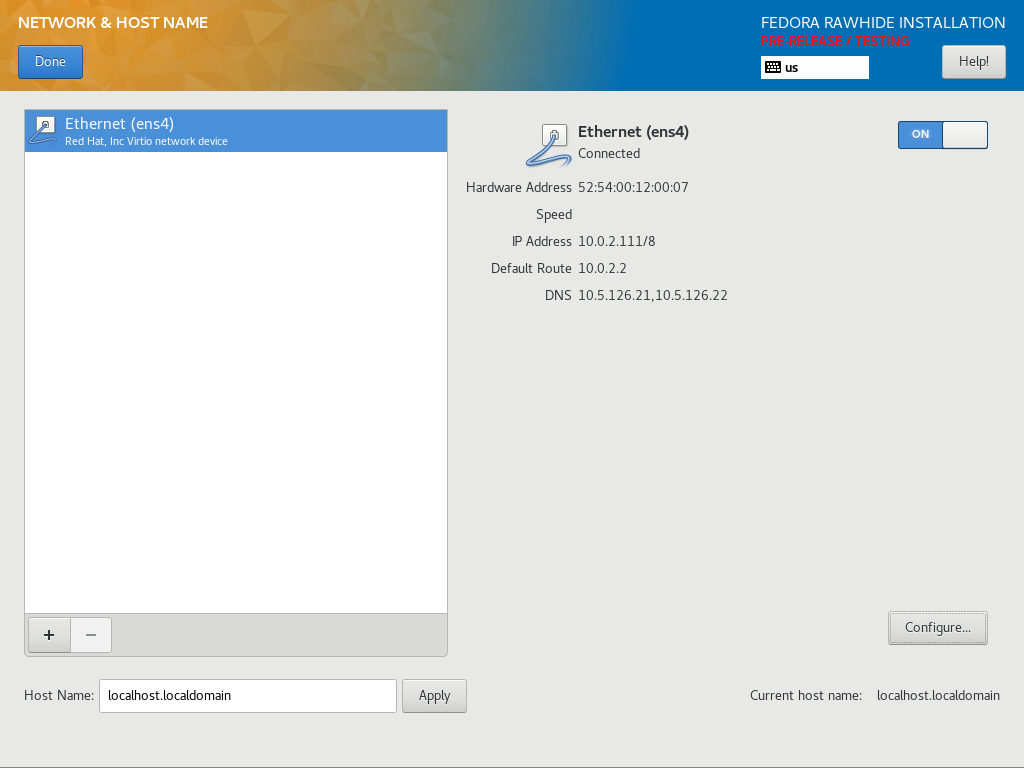Open the us keyboard layout indicator
Screen dimensions: 1024x768
pos(814,67)
